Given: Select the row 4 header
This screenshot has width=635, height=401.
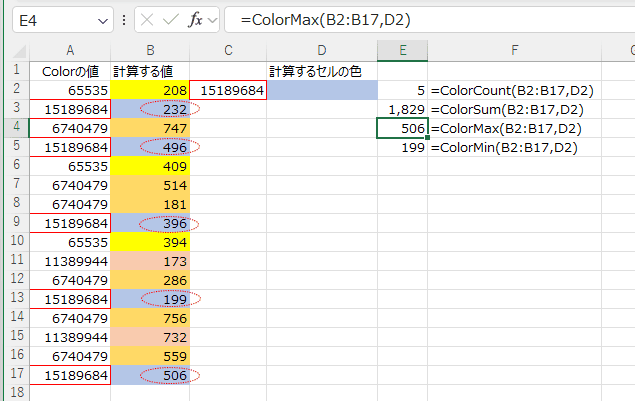Looking at the screenshot, I should [15, 128].
